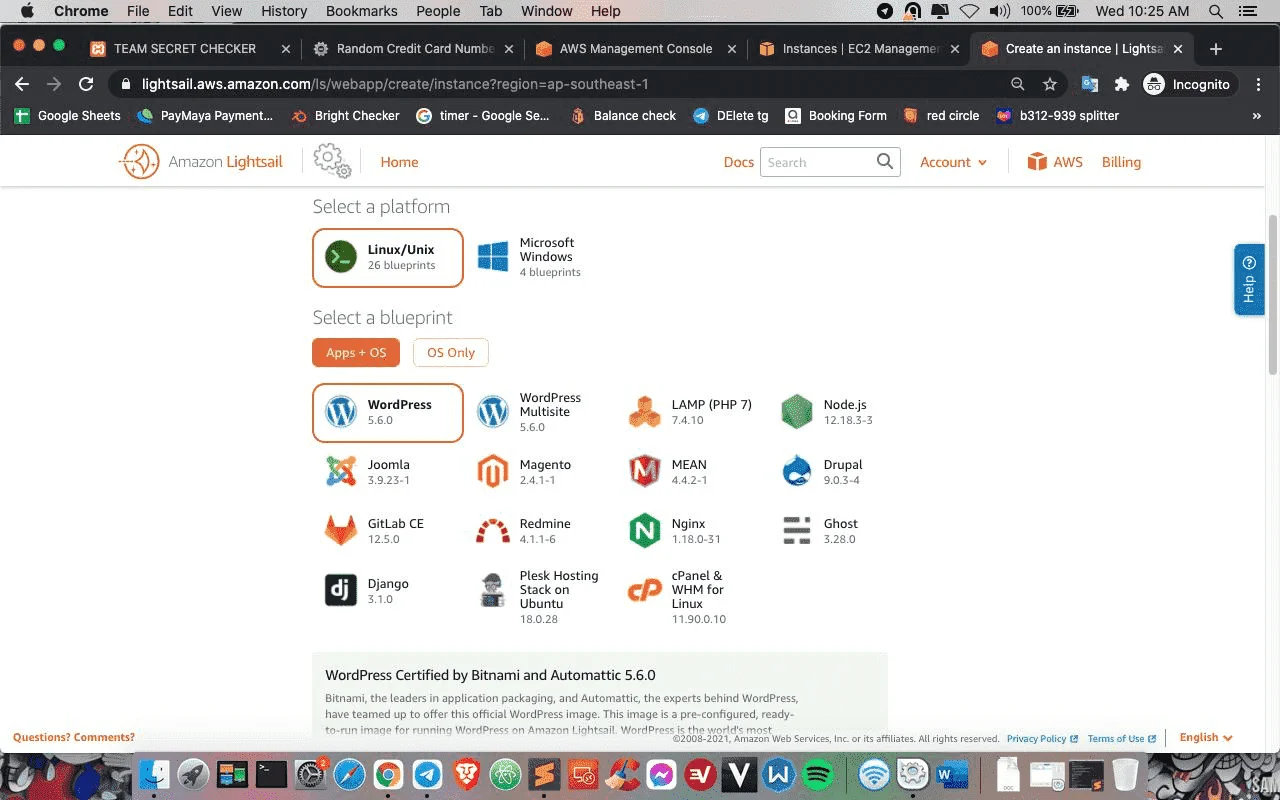Open the Chrome extensions puzzle icon
Image resolution: width=1280 pixels, height=800 pixels.
(1122, 84)
